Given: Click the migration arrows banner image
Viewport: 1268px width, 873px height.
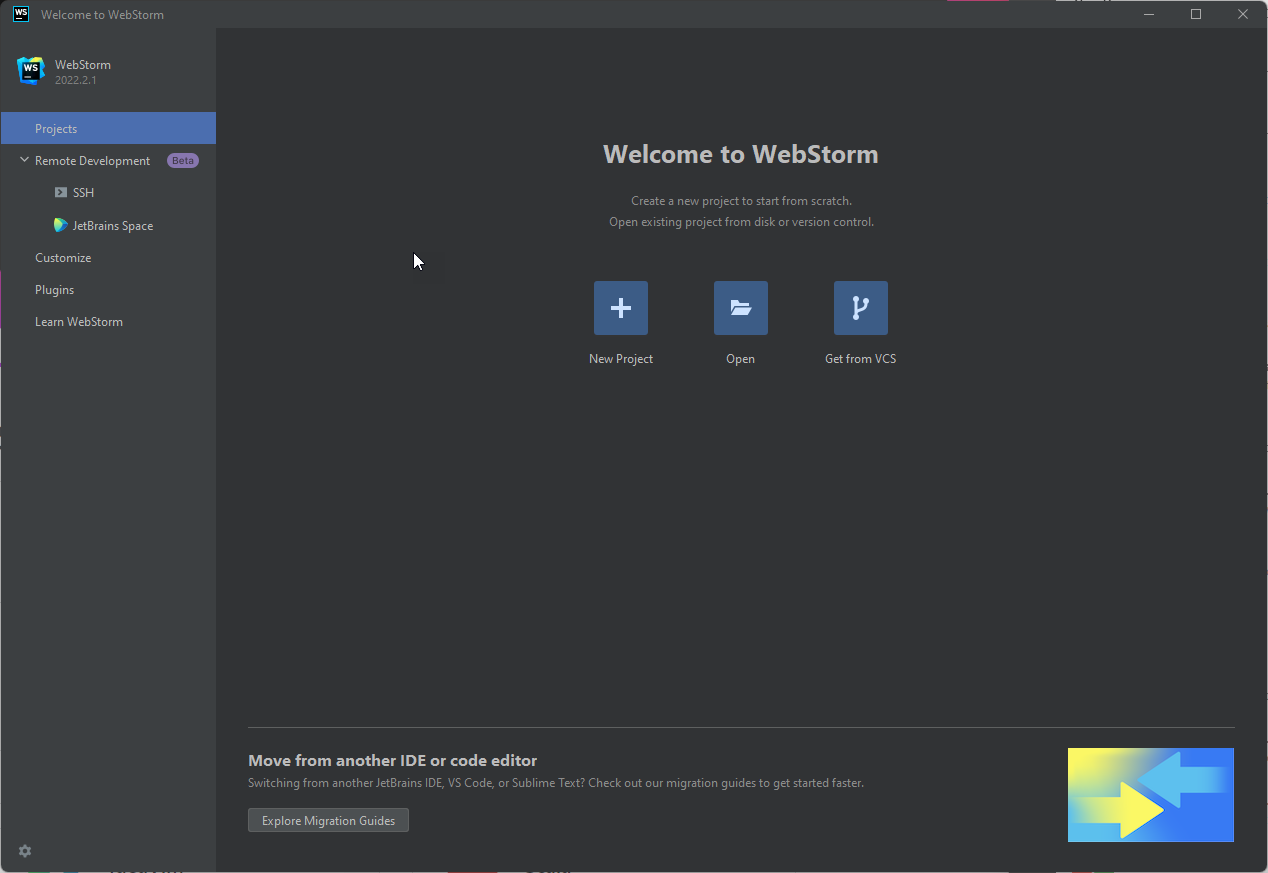Looking at the screenshot, I should tap(1150, 795).
